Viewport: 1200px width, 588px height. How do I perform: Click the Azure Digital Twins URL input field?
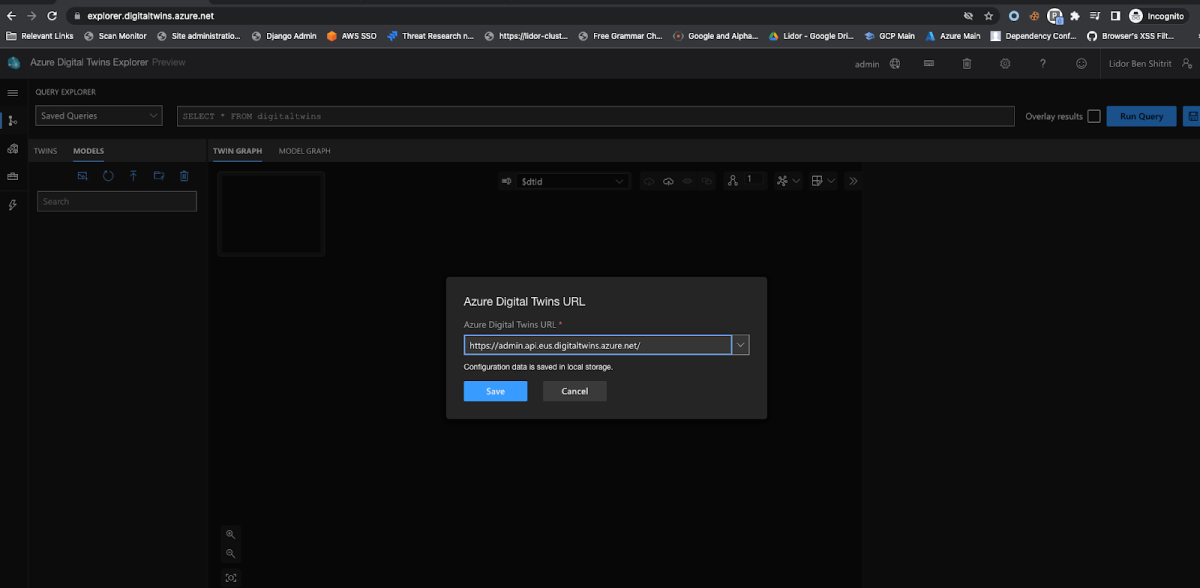tap(598, 345)
